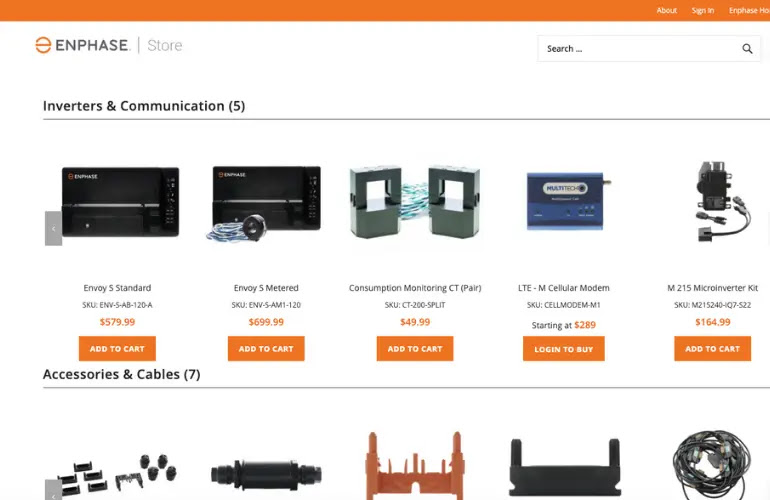
Task: Click SKU: ENV-S-AB-120-A text
Action: pos(117,305)
